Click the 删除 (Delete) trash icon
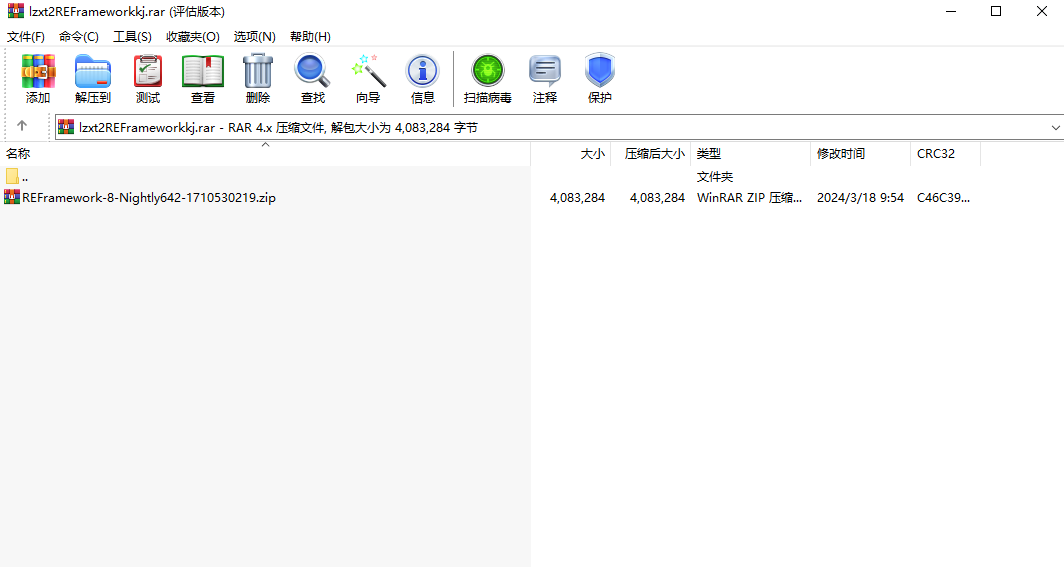 pyautogui.click(x=258, y=79)
